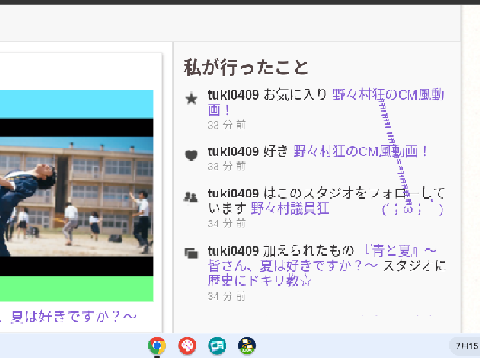This screenshot has height=360, width=480.
Task: Click username tuki0409 in the favorite entry
Action: tap(233, 95)
